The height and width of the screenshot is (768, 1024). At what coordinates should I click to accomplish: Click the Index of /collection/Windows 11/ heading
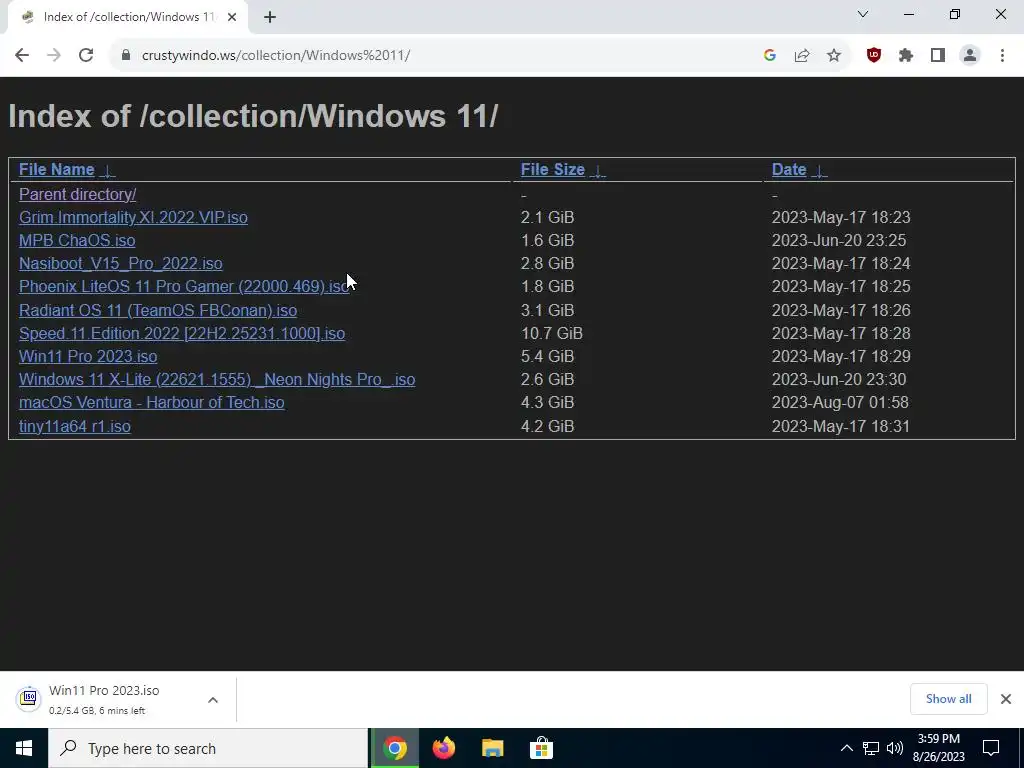tap(253, 116)
